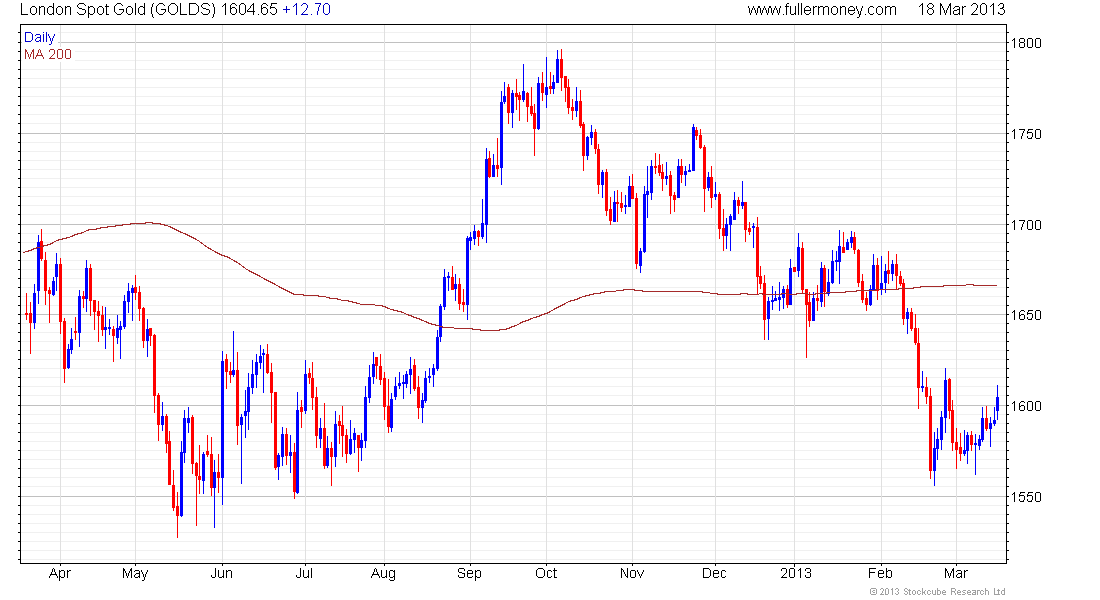The height and width of the screenshot is (600, 1100).
Task: Click the 1600 price axis label
Action: [x=1026, y=406]
